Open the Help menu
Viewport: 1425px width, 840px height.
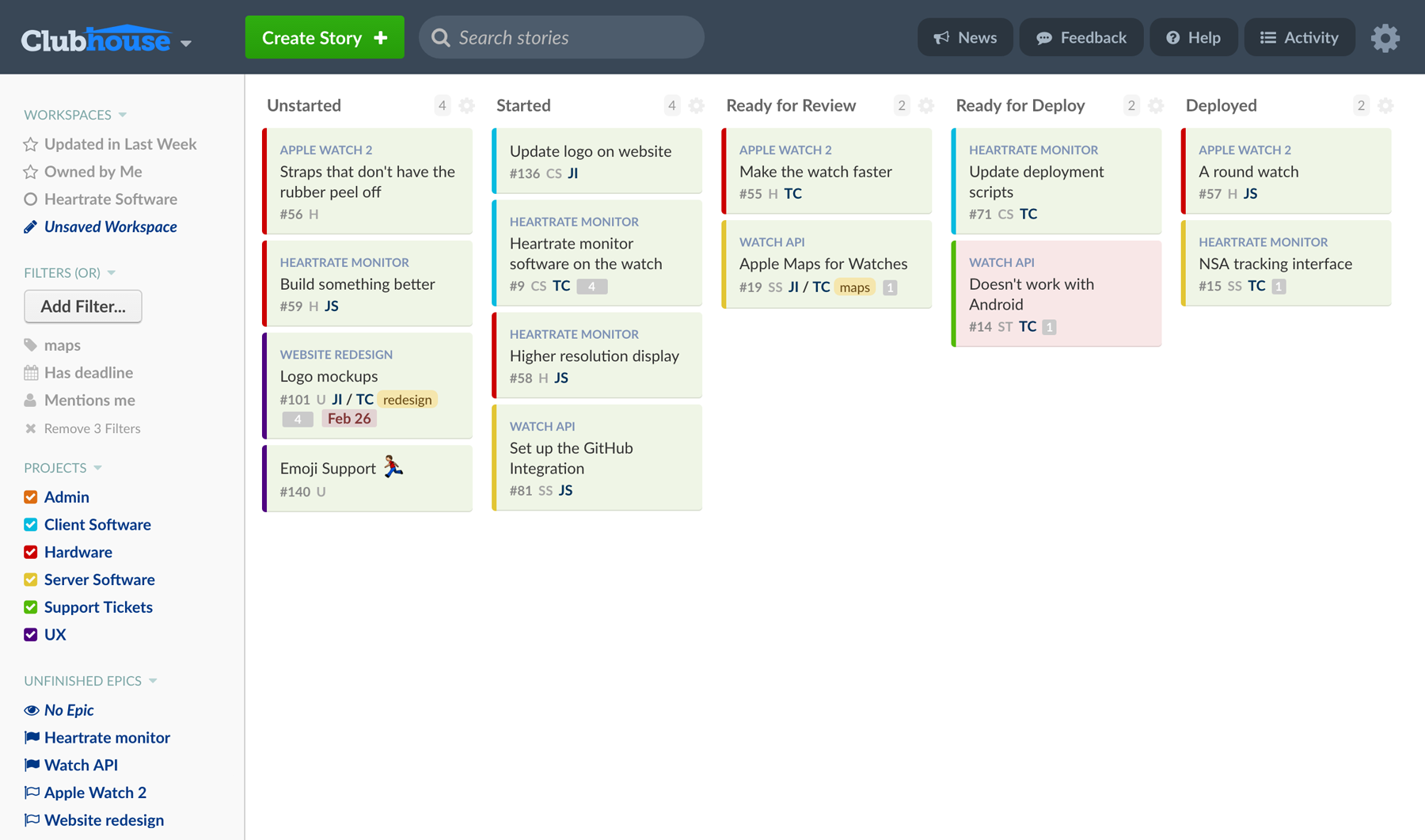pyautogui.click(x=1193, y=37)
